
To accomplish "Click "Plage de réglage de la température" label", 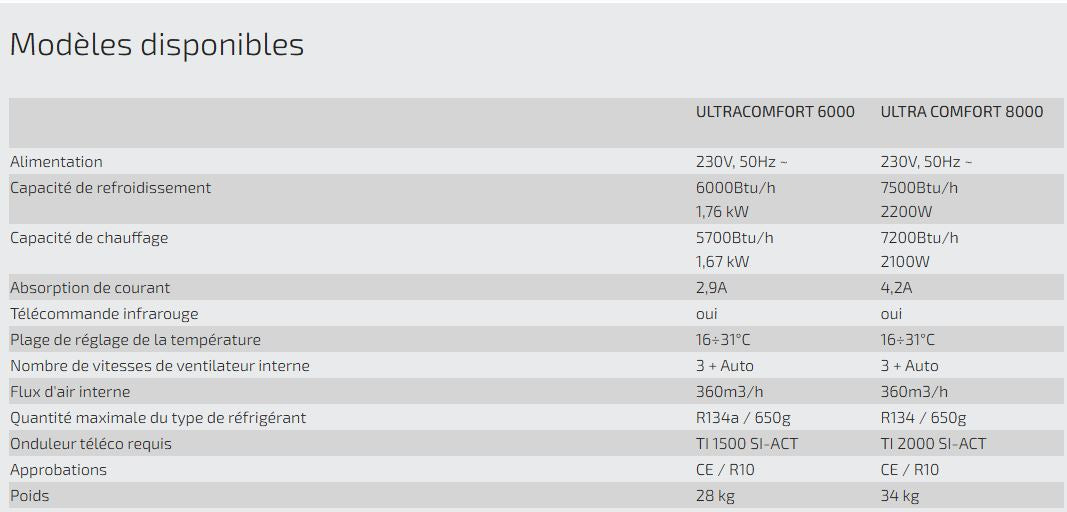I will click(135, 340).
